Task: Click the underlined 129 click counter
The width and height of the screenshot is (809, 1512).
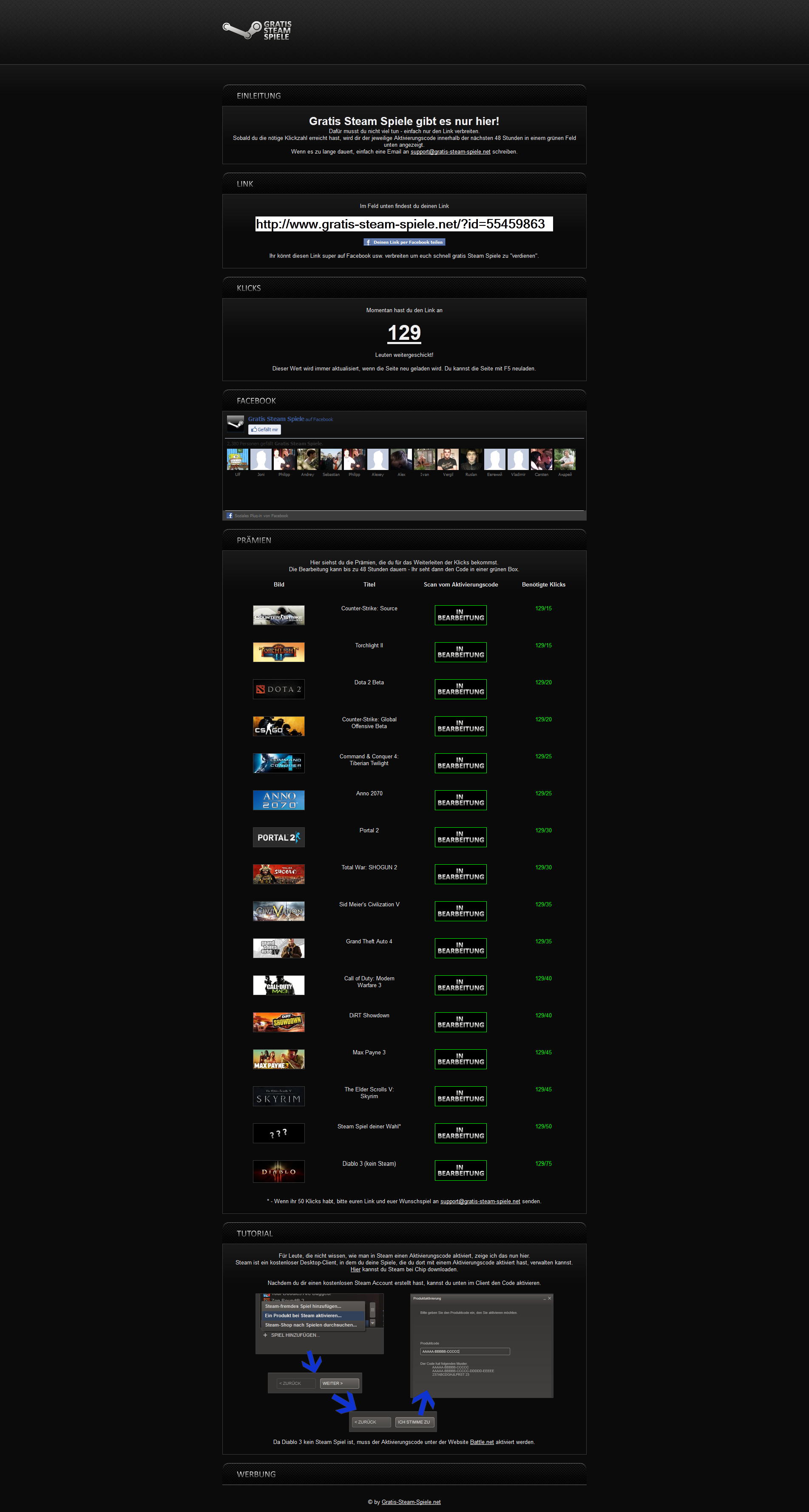Action: coord(404,333)
